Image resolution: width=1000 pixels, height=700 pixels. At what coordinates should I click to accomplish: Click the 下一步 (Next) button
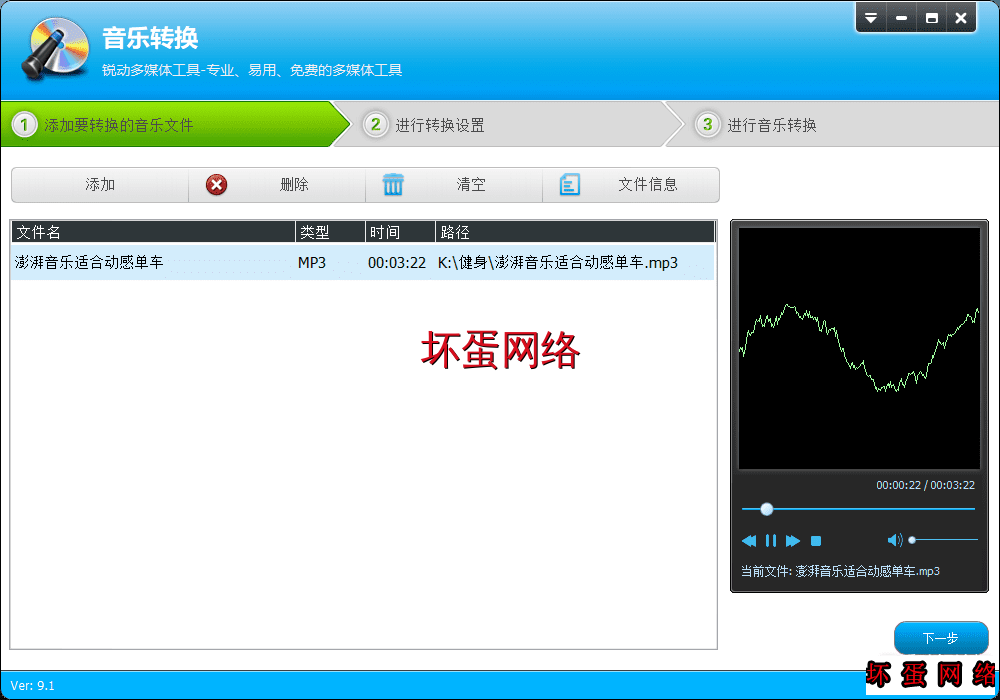tap(941, 638)
